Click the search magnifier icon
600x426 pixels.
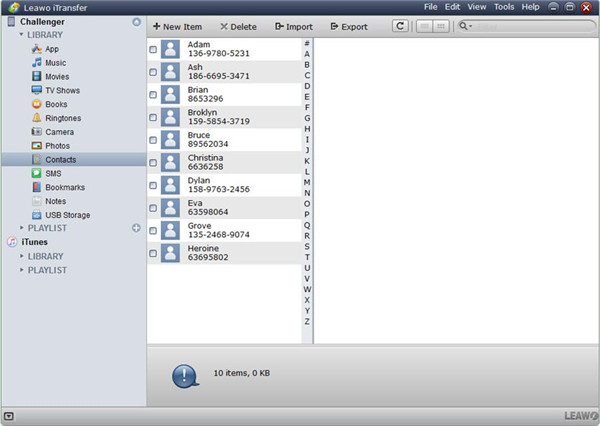[465, 26]
